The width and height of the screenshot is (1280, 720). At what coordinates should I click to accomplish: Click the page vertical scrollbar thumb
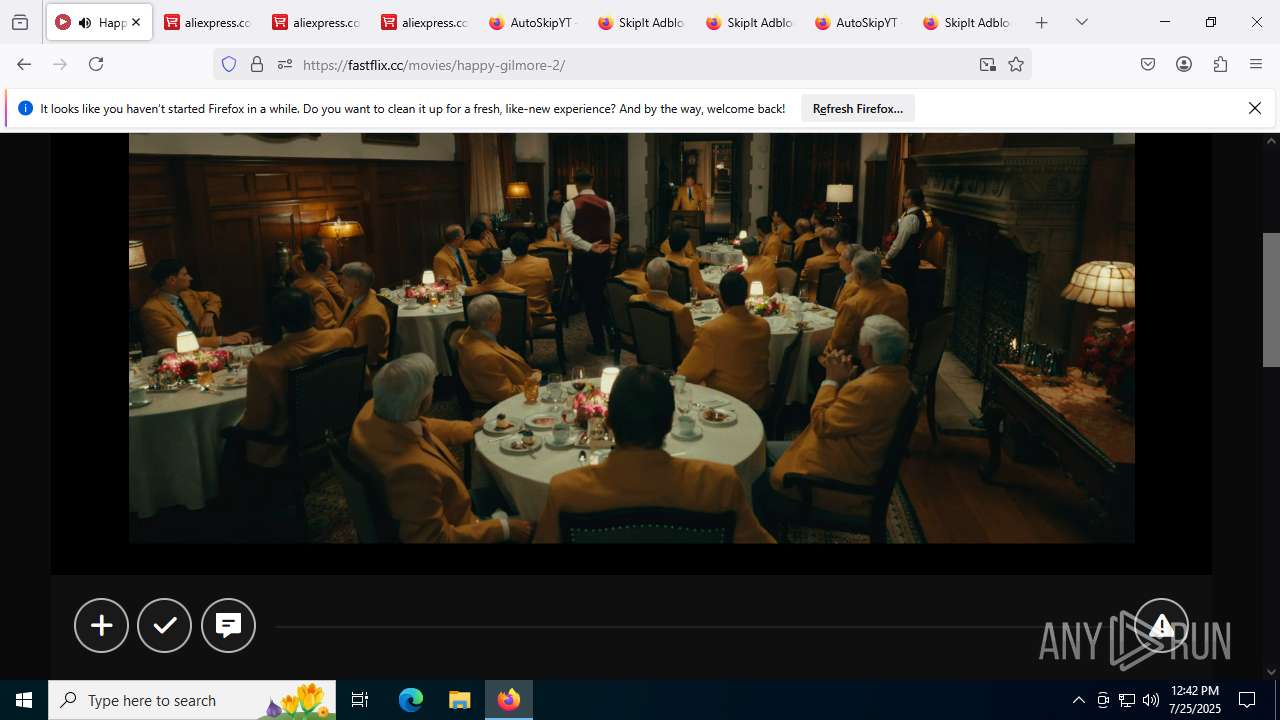pyautogui.click(x=1271, y=299)
